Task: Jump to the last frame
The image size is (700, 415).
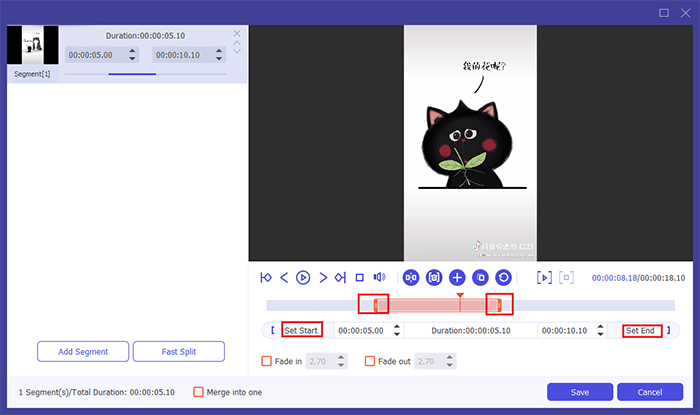Action: pyautogui.click(x=341, y=278)
